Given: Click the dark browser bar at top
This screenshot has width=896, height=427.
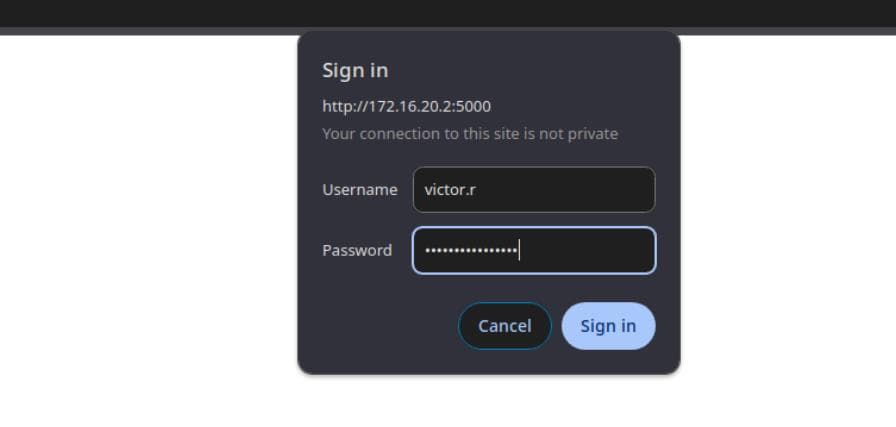Looking at the screenshot, I should 448,13.
